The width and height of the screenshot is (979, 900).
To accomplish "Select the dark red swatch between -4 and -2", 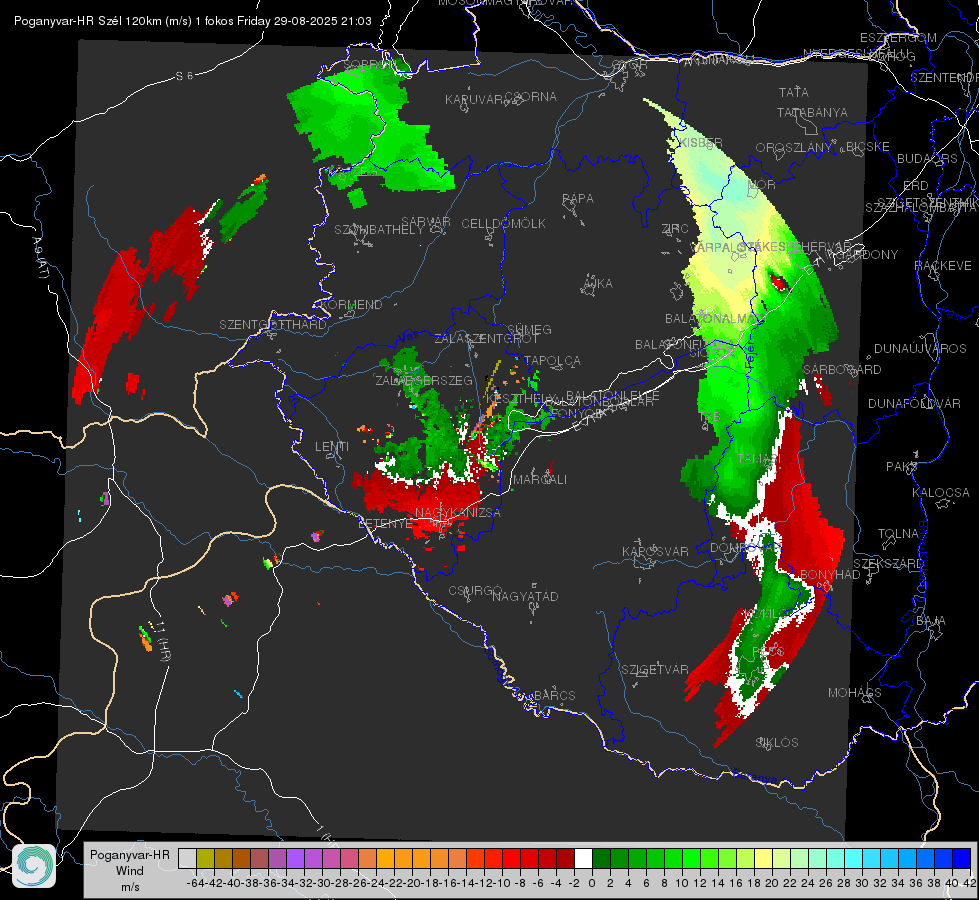I will [565, 858].
